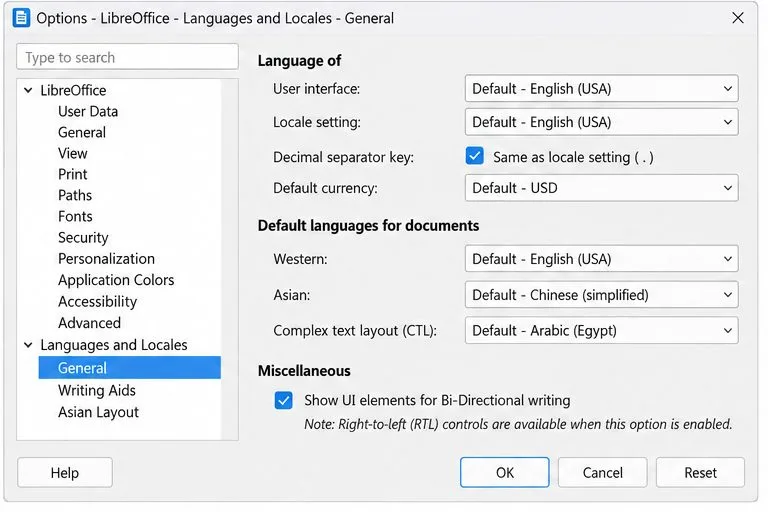The height and width of the screenshot is (512, 768).
Task: Select Personalization in the tree
Action: pyautogui.click(x=106, y=259)
